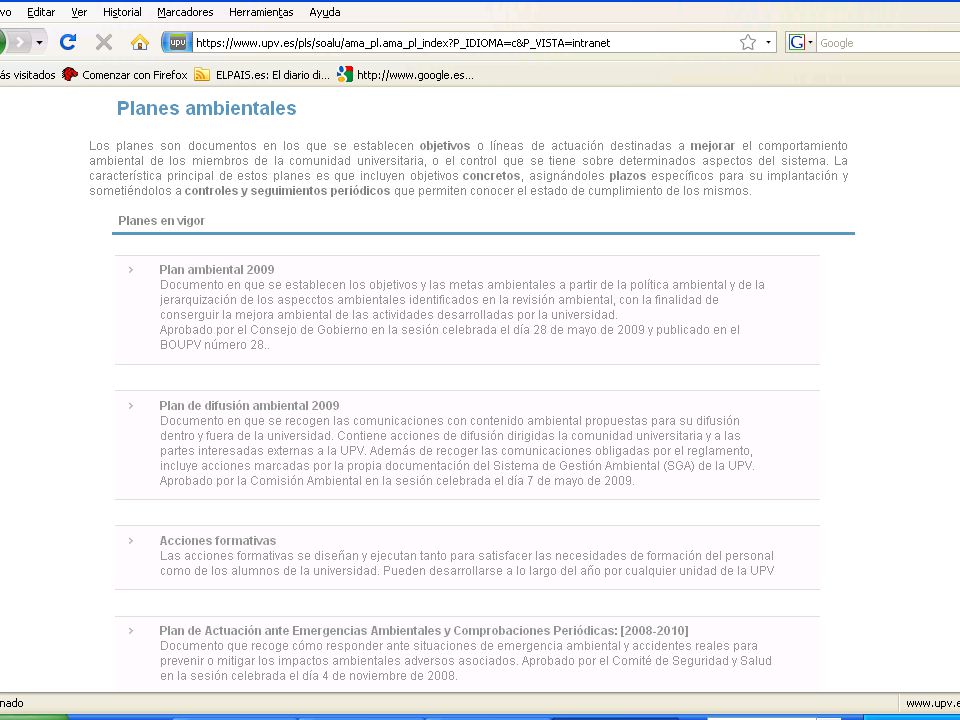Open the Google search engine selector

[800, 42]
